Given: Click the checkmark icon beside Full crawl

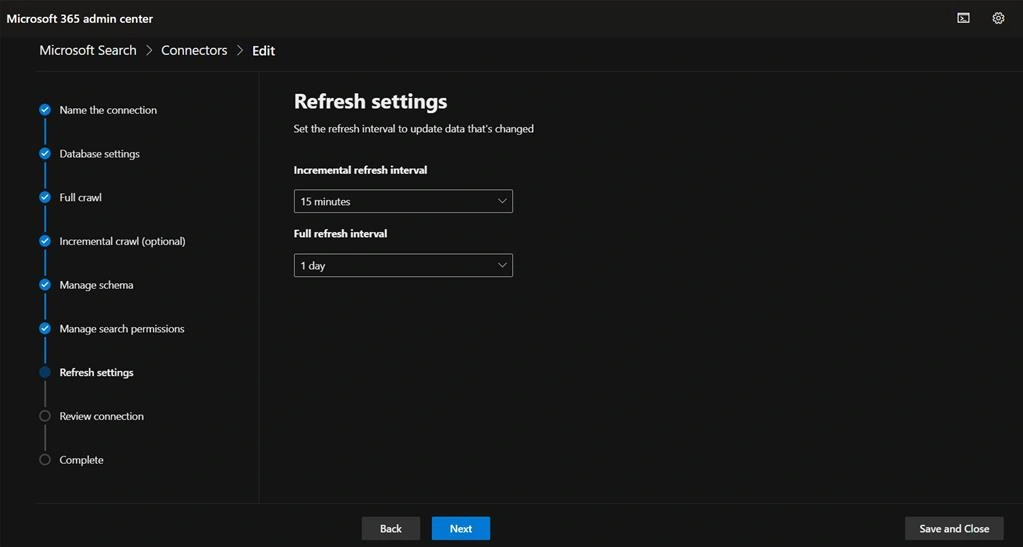Looking at the screenshot, I should pyautogui.click(x=45, y=197).
